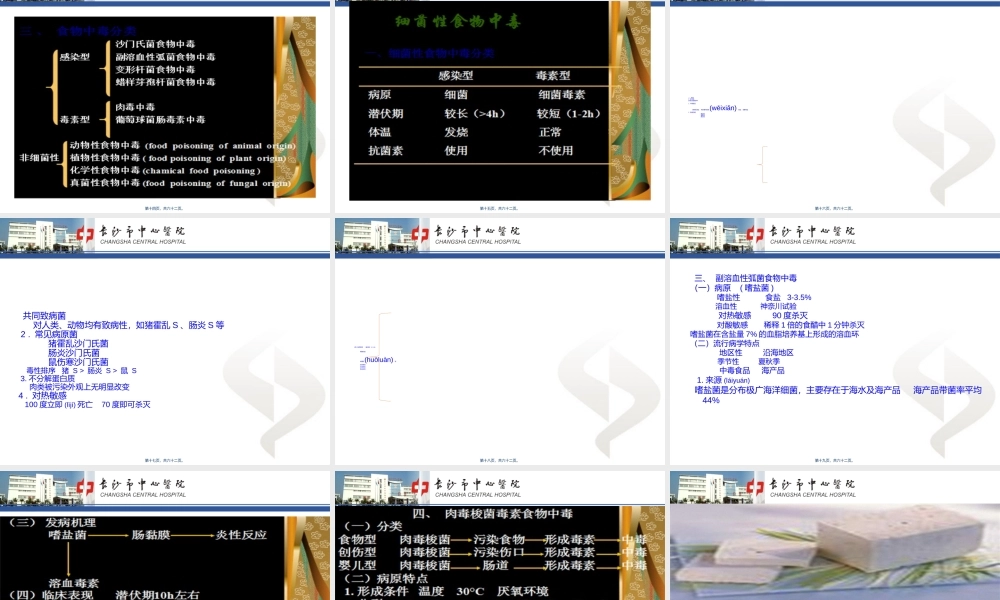
Task: Open the food poisoning classification slide thumbnail
Action: [165, 110]
